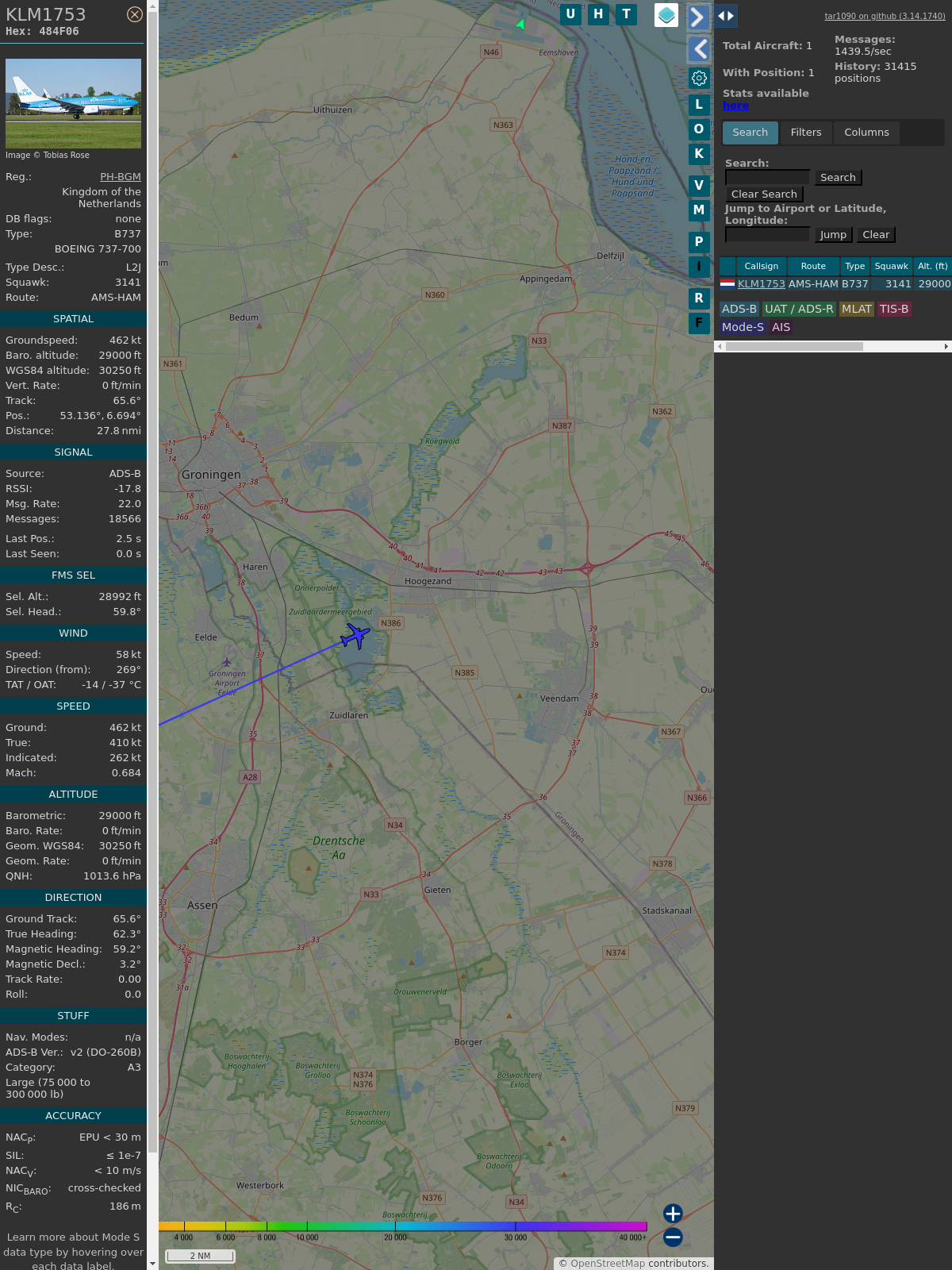Sort table by Type column

click(x=855, y=267)
